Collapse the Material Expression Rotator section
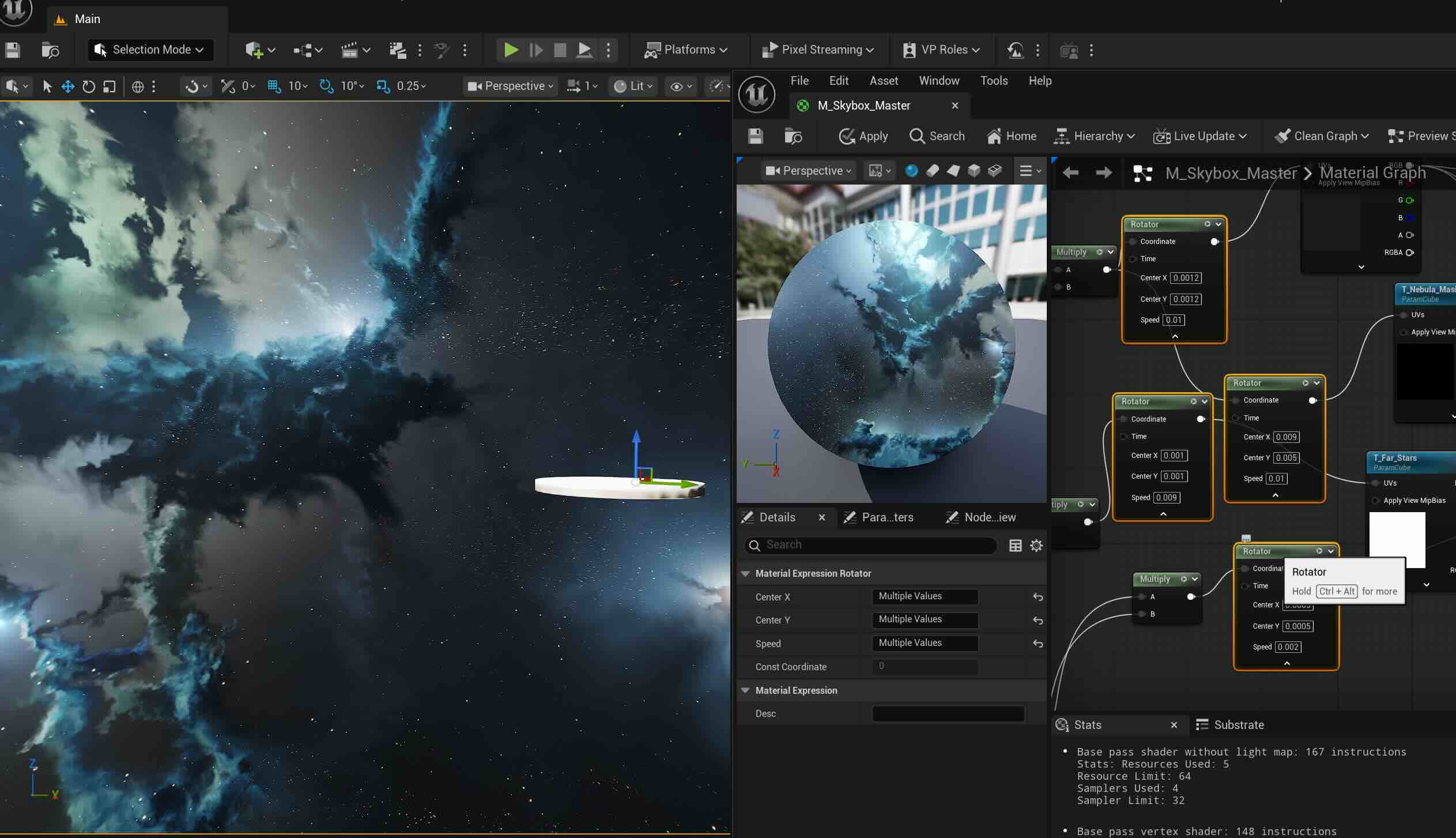 point(745,573)
